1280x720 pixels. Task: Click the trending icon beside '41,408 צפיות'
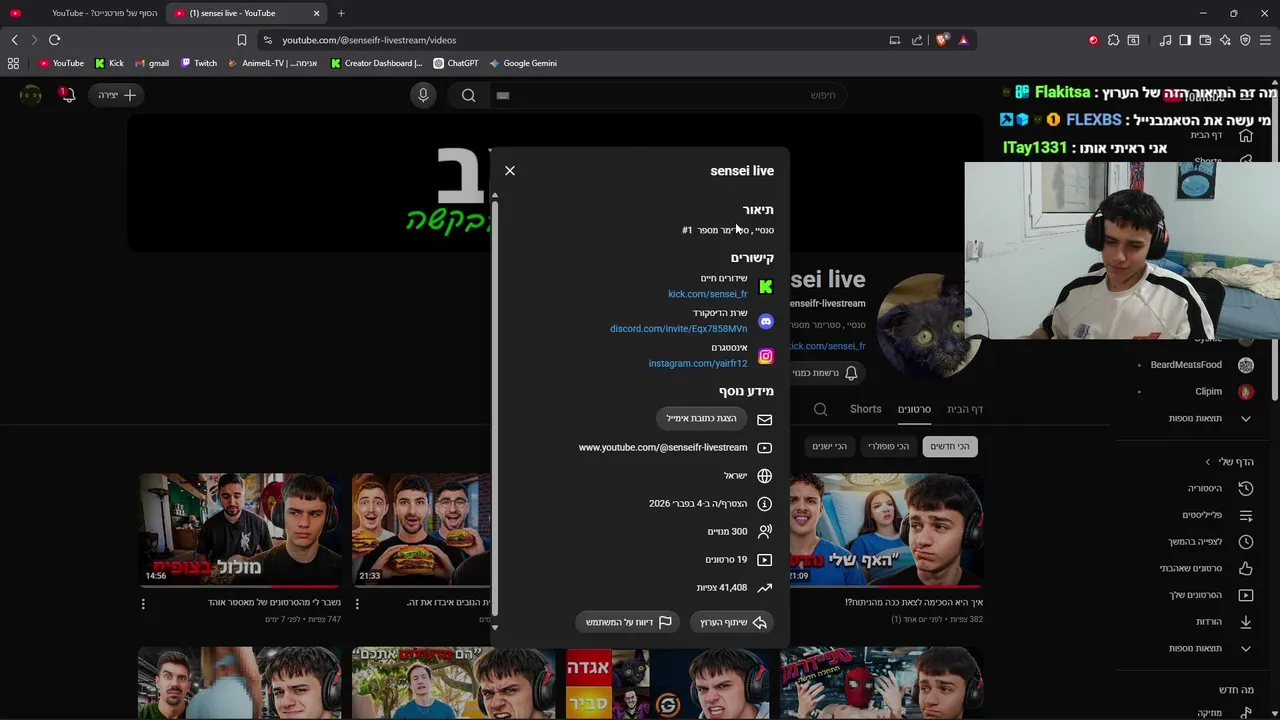click(765, 588)
